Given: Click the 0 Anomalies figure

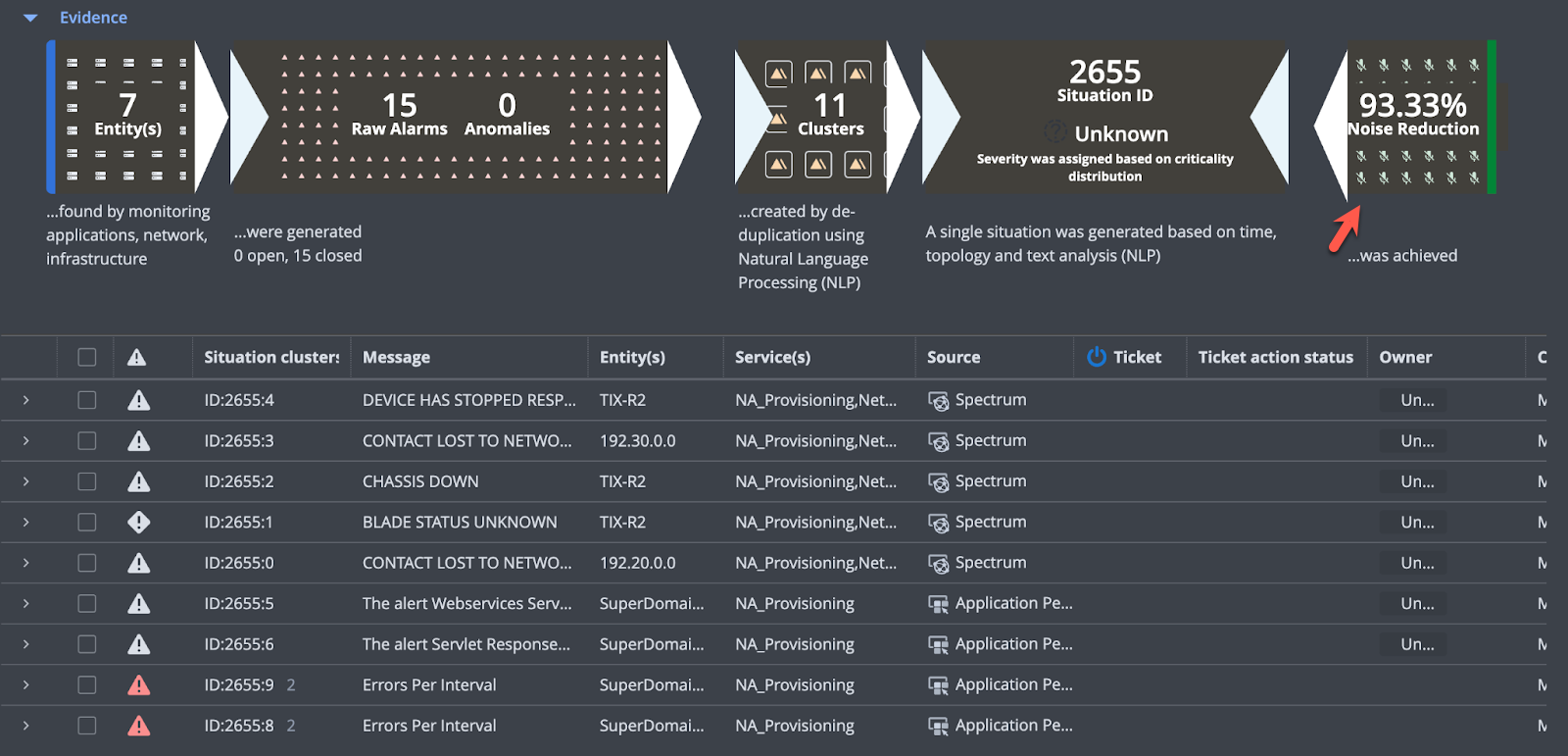Looking at the screenshot, I should 507,115.
